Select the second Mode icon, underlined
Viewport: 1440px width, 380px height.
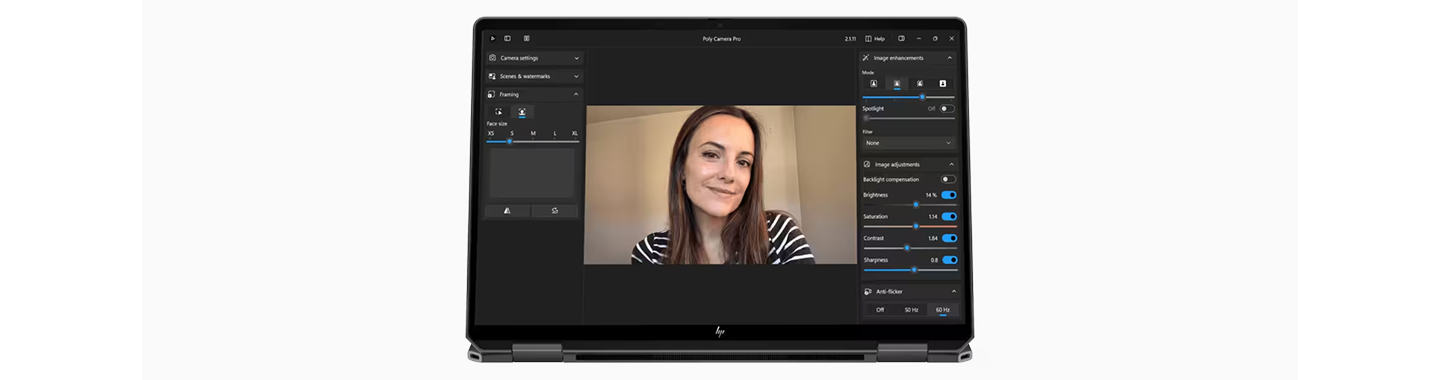pos(897,83)
